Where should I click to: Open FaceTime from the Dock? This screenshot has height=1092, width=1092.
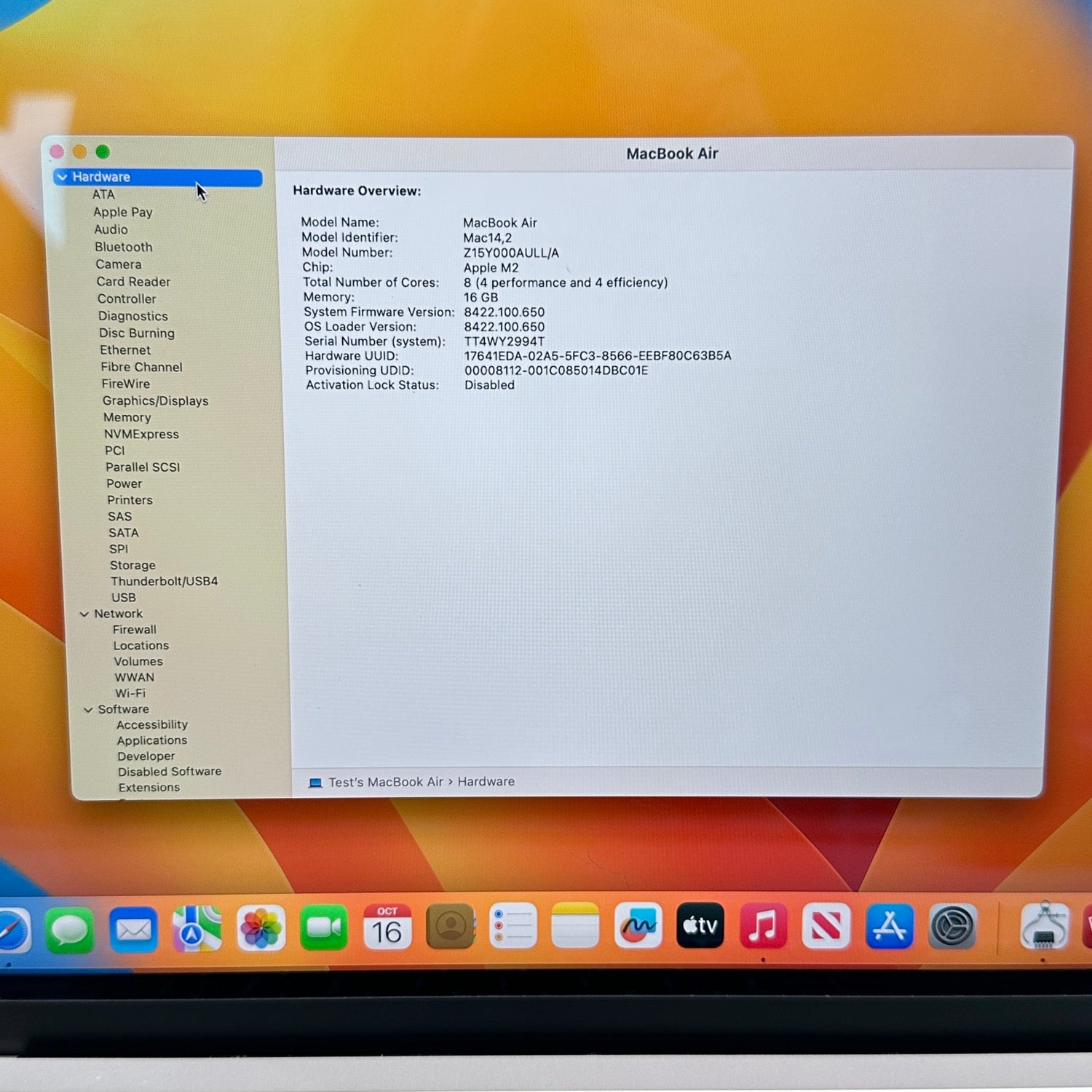point(324,928)
